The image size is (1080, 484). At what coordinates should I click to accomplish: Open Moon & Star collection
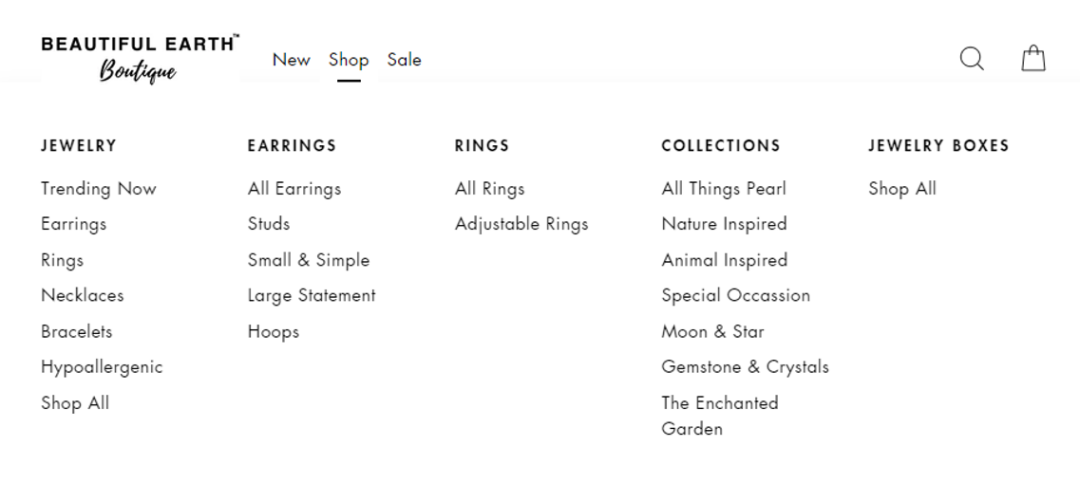pyautogui.click(x=713, y=331)
